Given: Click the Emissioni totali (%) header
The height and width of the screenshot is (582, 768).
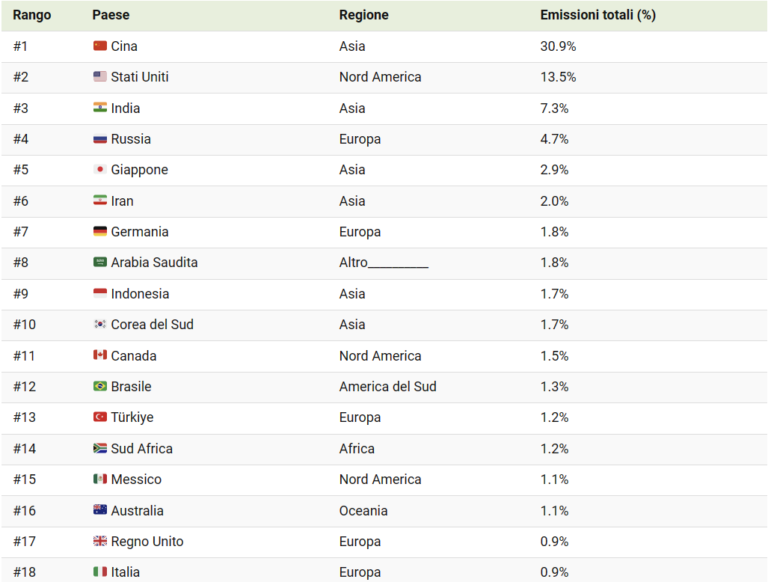Looking at the screenshot, I should click(598, 15).
